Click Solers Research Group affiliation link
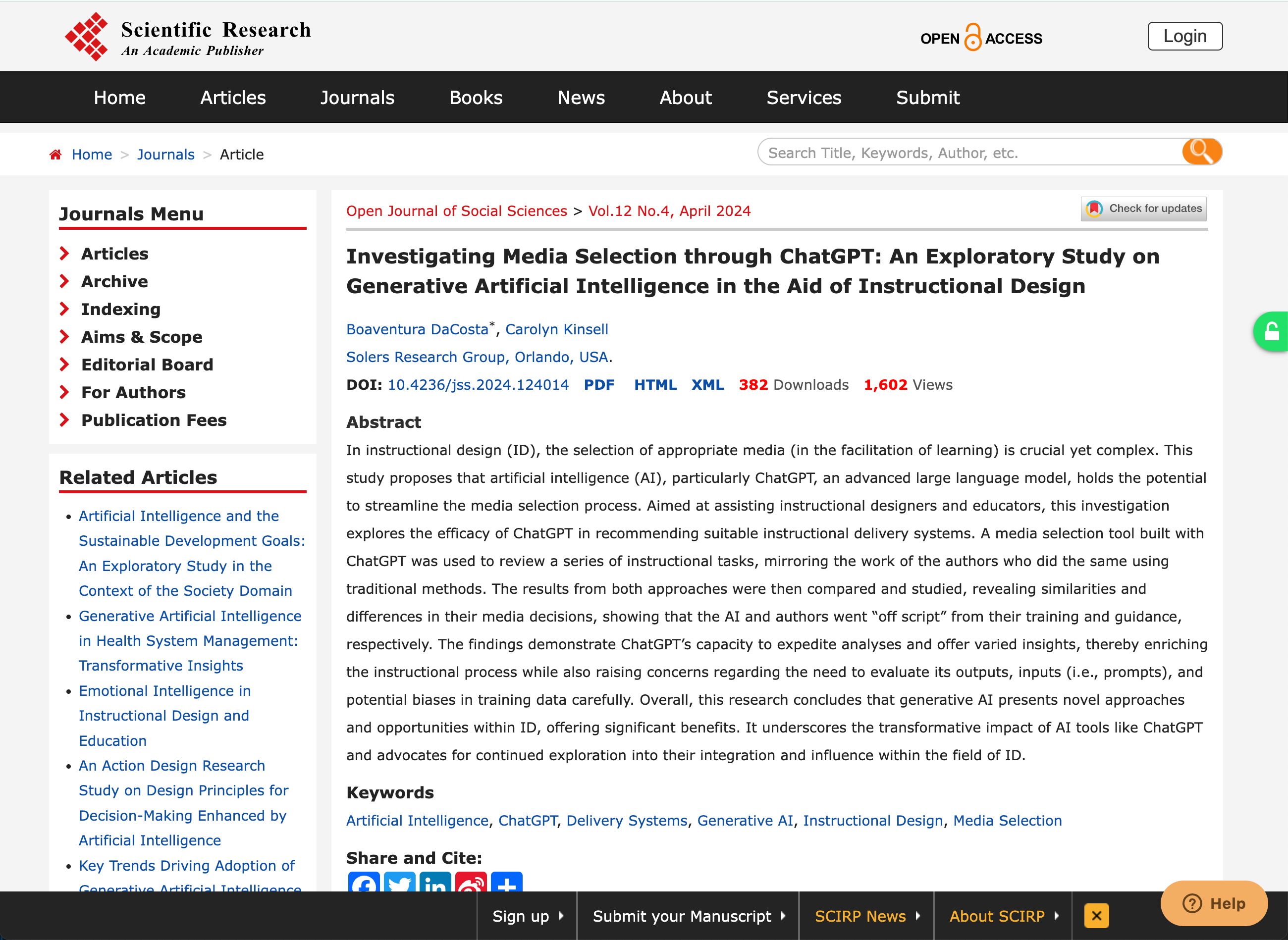Image resolution: width=1288 pixels, height=940 pixels. (477, 357)
